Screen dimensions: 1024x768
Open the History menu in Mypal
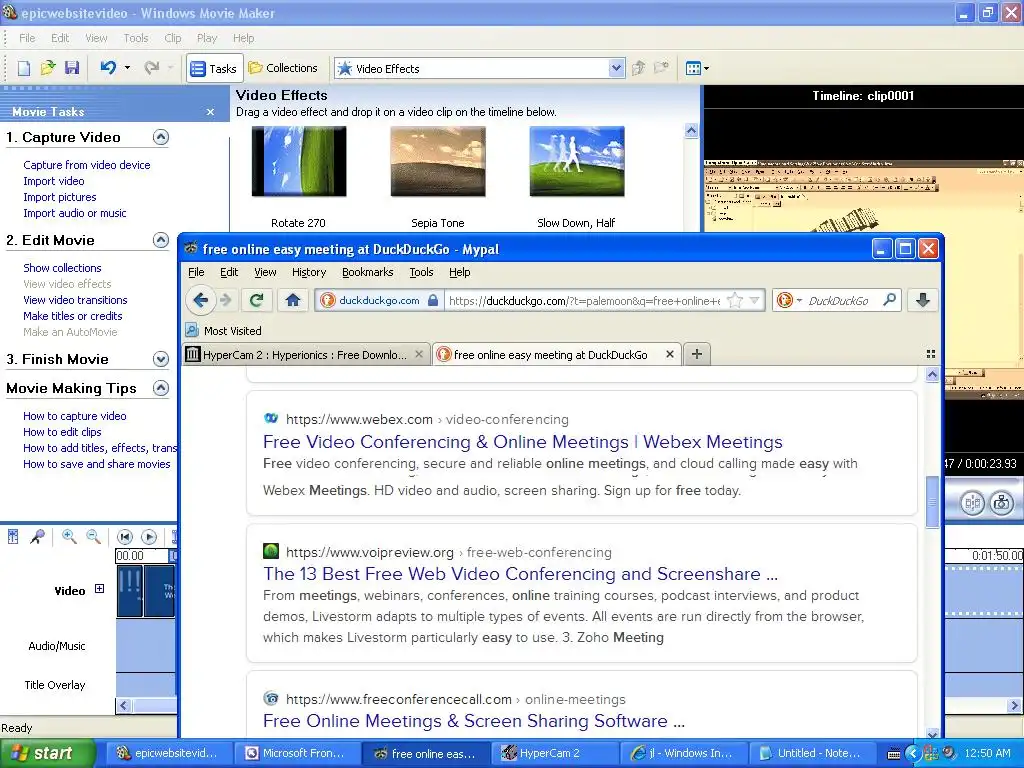(309, 272)
